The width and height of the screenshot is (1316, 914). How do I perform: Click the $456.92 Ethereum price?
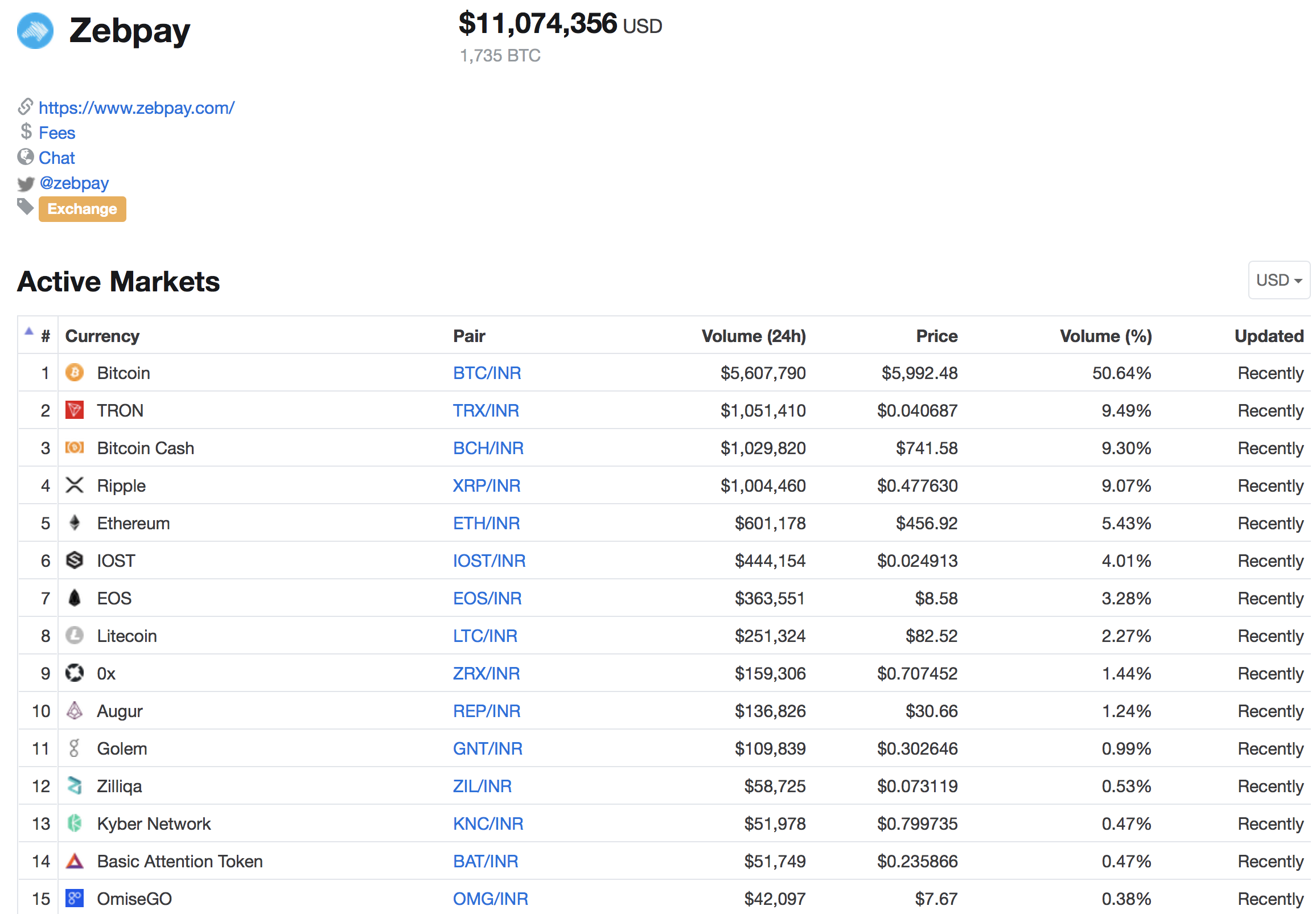coord(927,523)
